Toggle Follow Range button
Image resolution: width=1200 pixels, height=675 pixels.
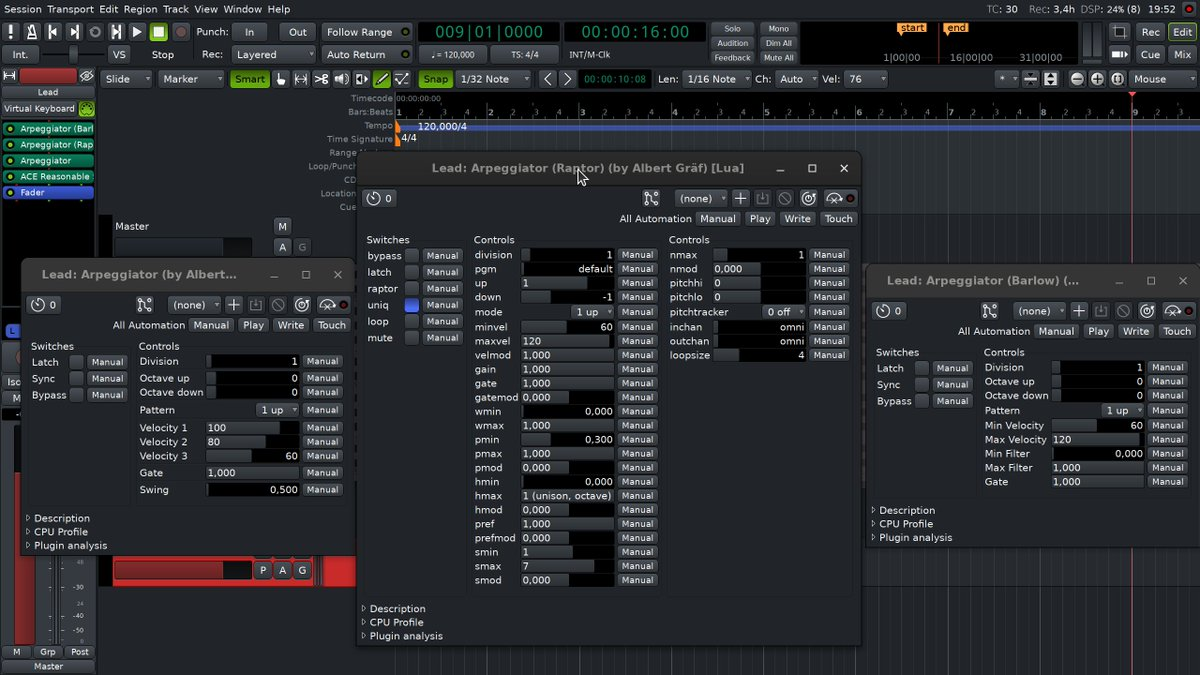pyautogui.click(x=367, y=32)
